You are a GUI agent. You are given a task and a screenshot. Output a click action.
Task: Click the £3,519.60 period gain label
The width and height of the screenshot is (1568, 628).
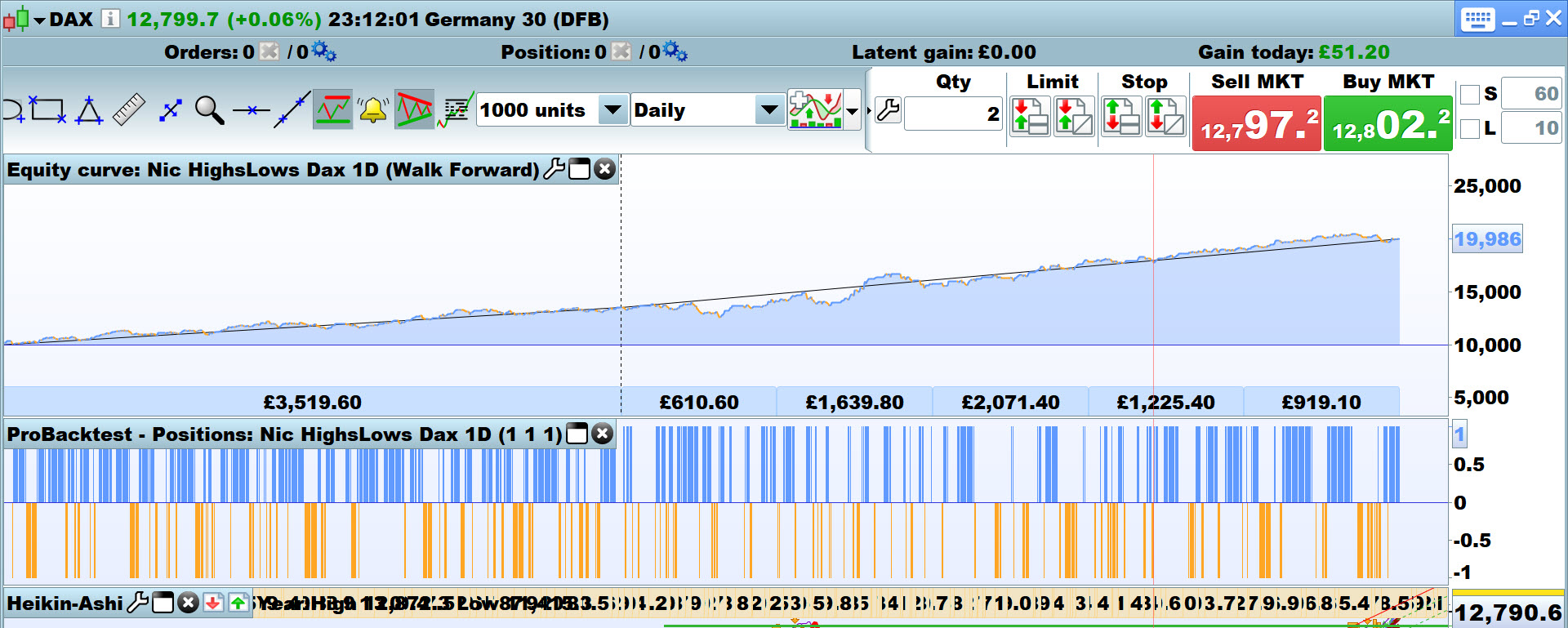pyautogui.click(x=312, y=402)
